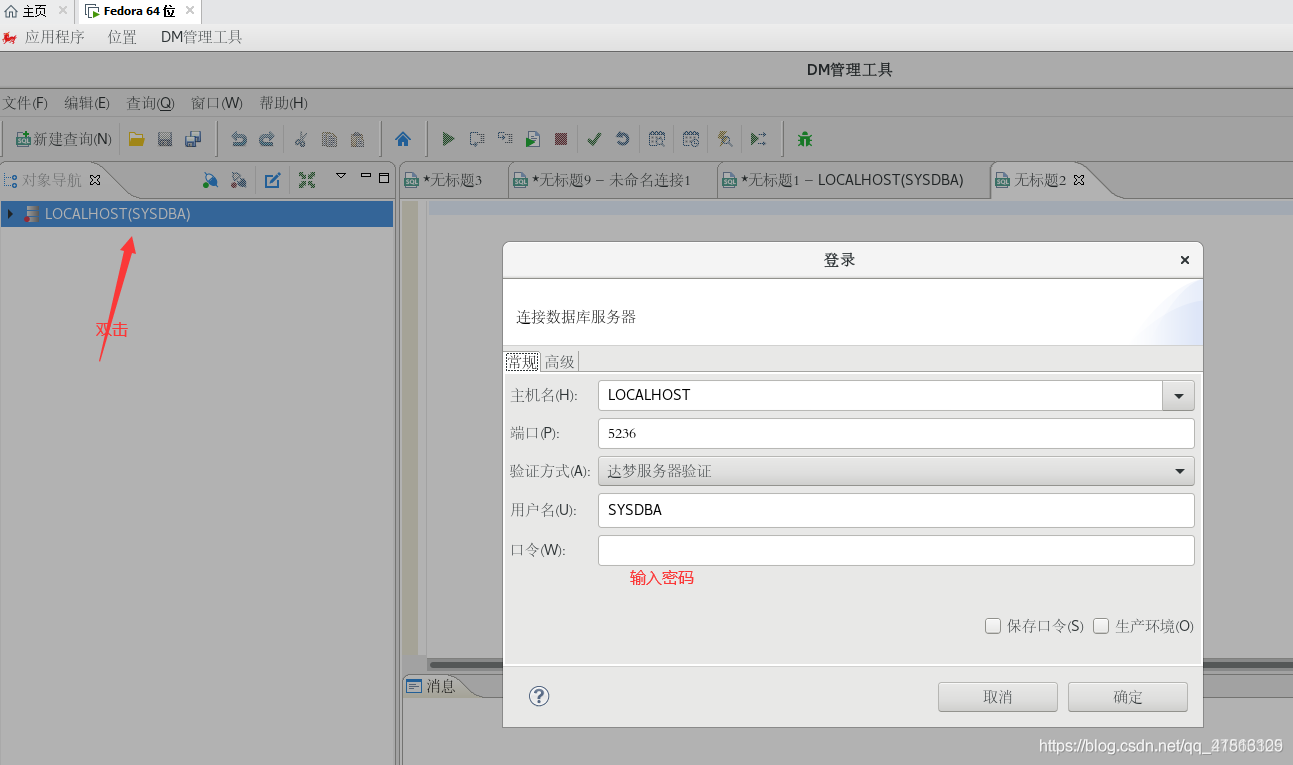Open the navigator View Menu triangle
Viewport: 1293px width, 765px height.
[341, 176]
